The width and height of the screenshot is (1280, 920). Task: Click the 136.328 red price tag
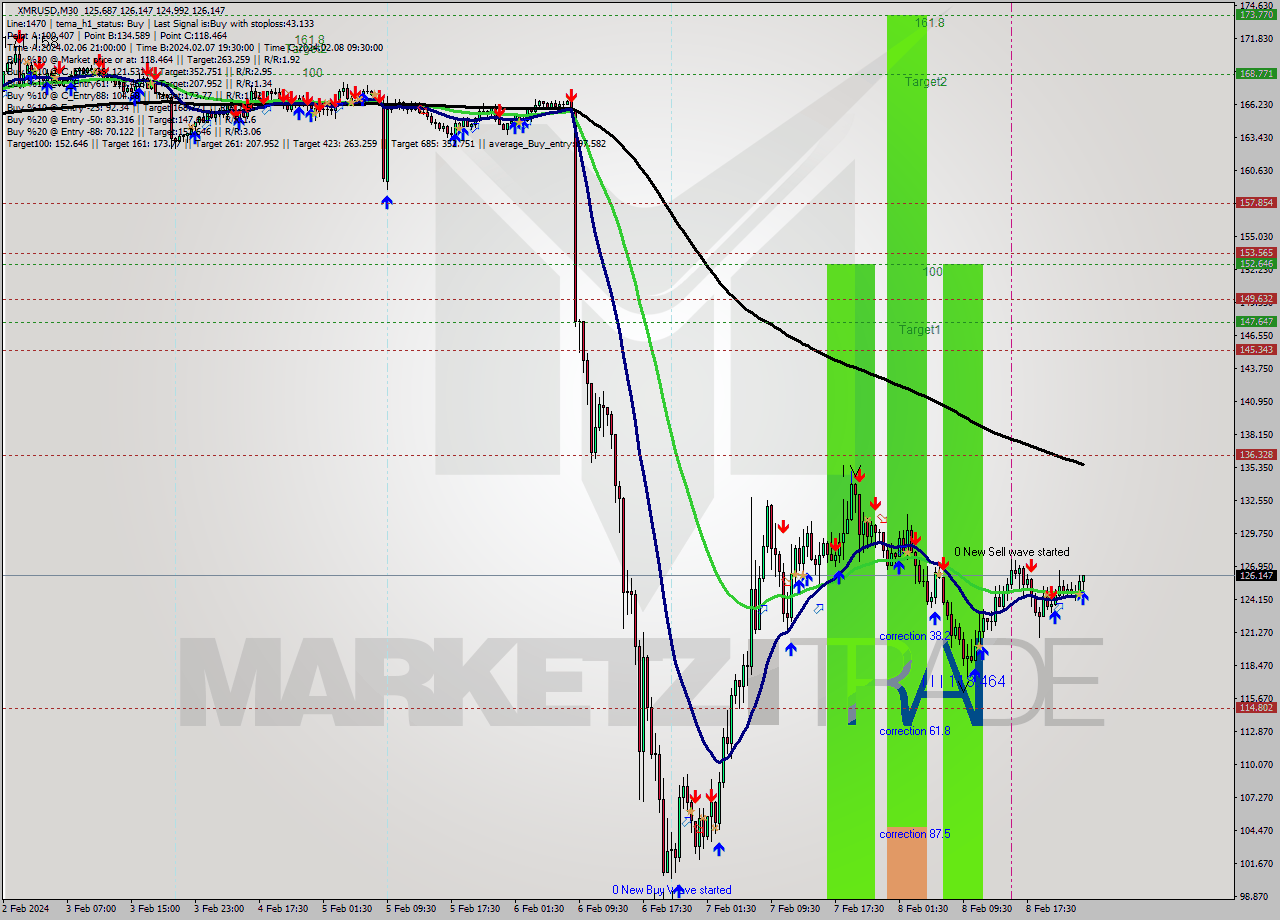click(x=1256, y=455)
